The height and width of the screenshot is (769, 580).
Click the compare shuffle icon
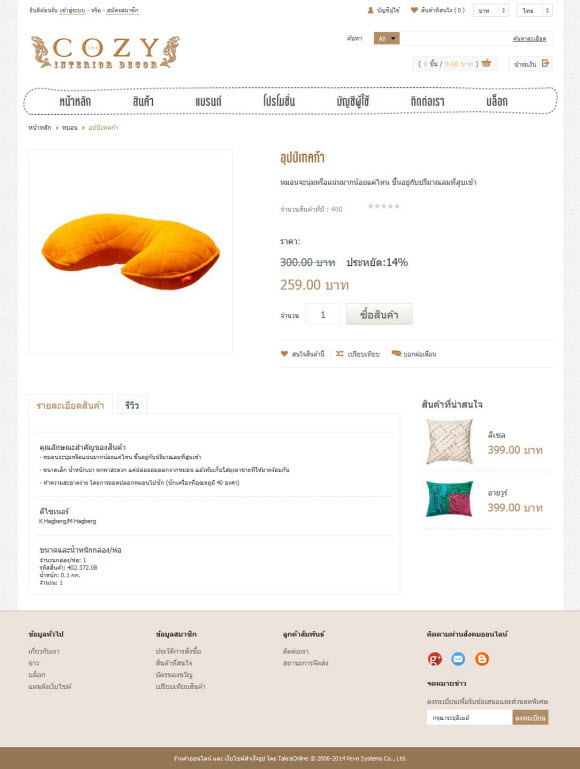340,354
